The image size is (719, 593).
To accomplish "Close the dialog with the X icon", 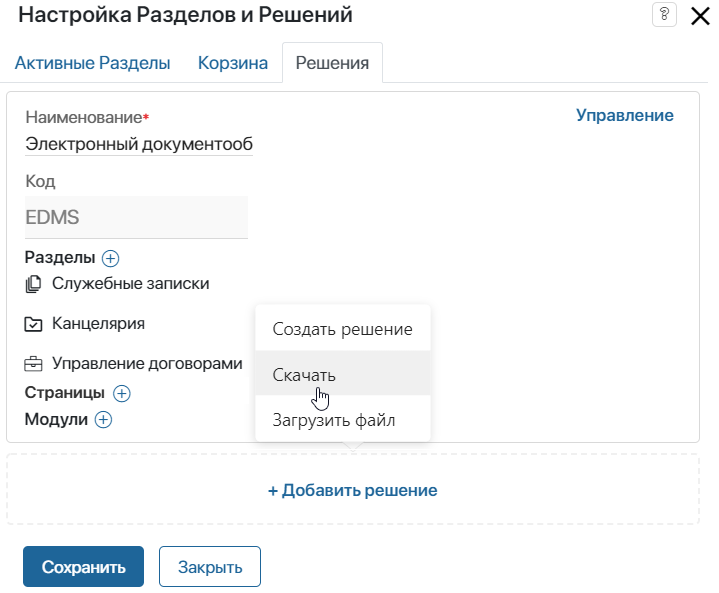I will [700, 17].
